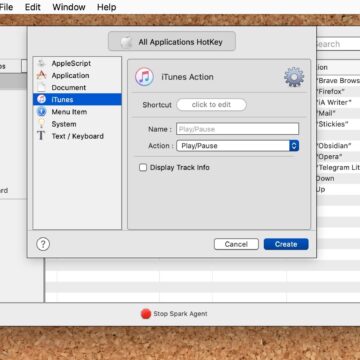Open help with the question mark button
The image size is (360, 360).
[43, 244]
